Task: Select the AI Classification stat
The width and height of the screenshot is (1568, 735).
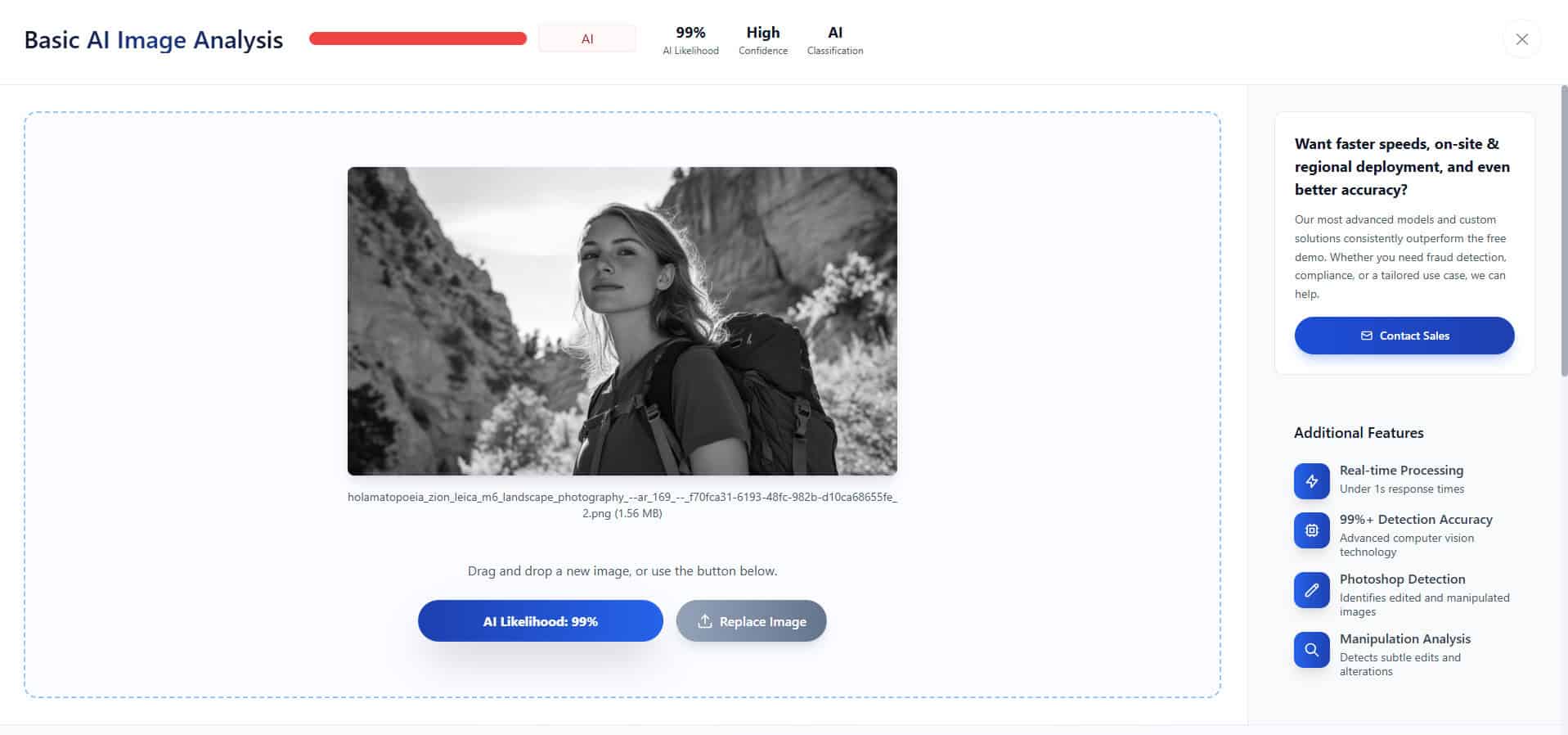Action: pos(834,39)
